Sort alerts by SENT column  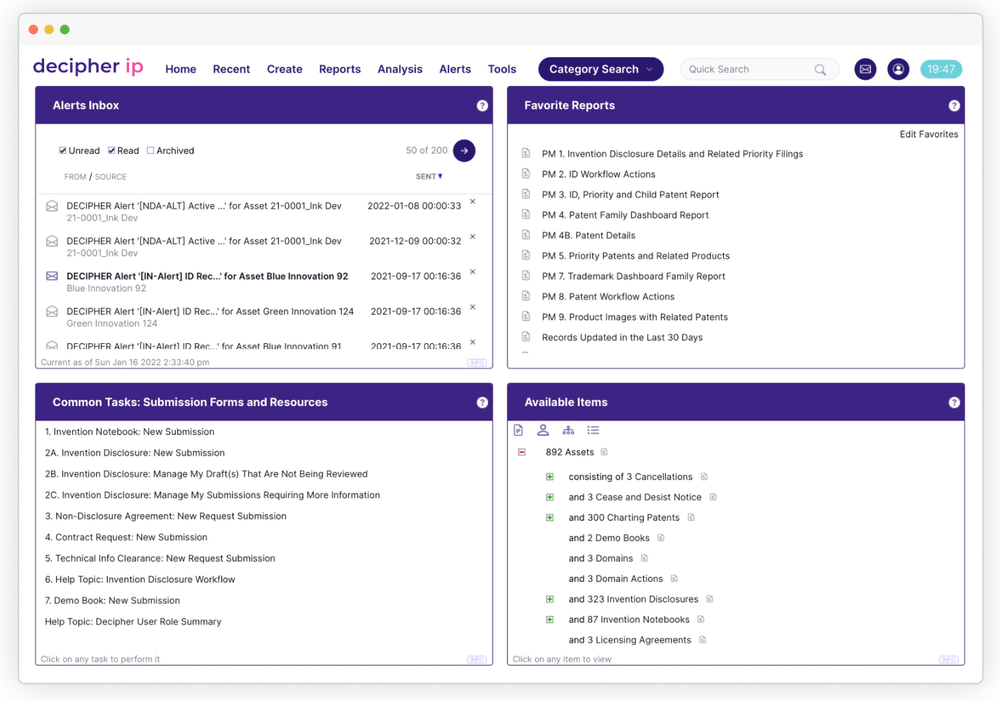(429, 177)
